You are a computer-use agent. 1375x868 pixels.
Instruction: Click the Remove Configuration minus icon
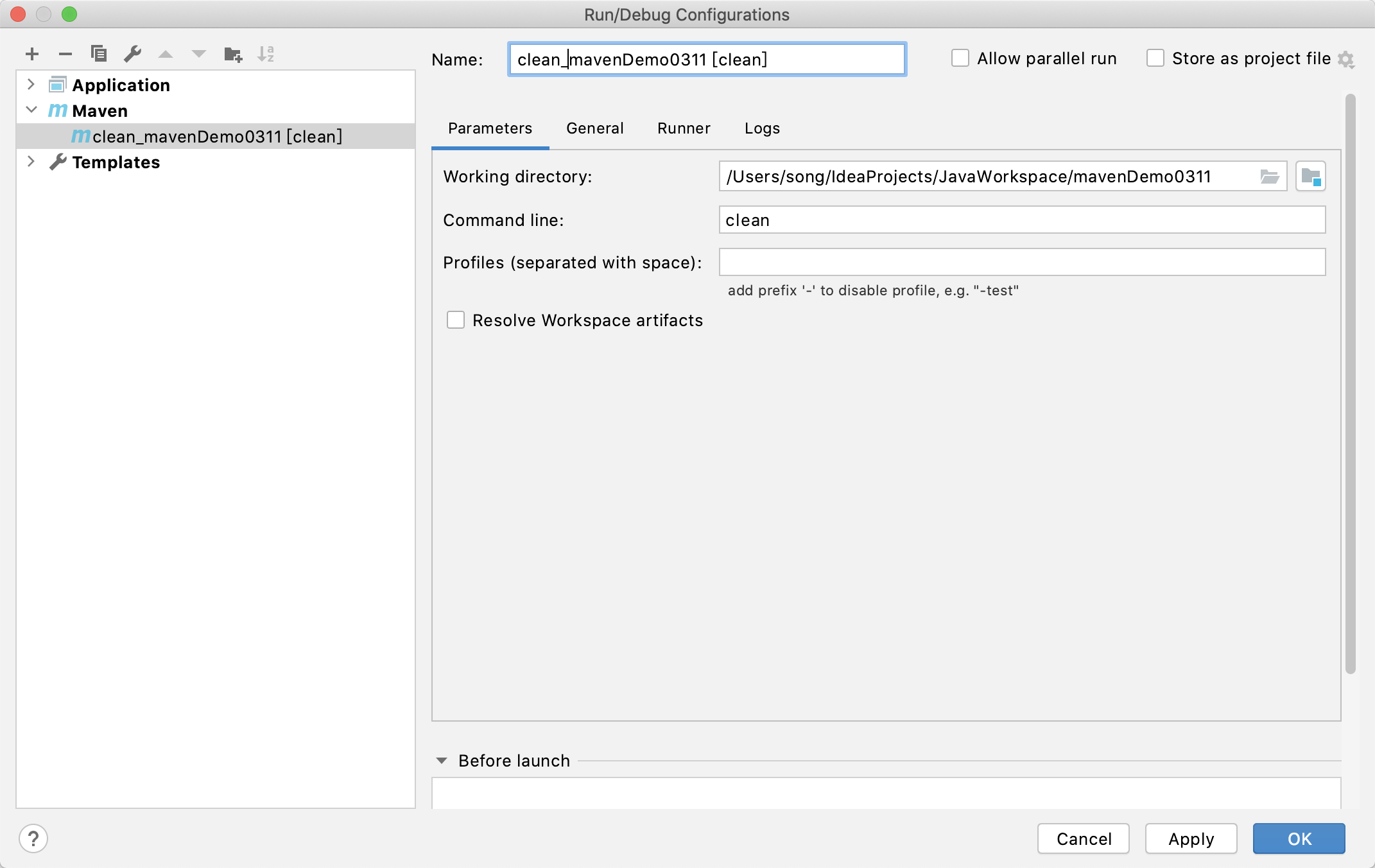[65, 54]
